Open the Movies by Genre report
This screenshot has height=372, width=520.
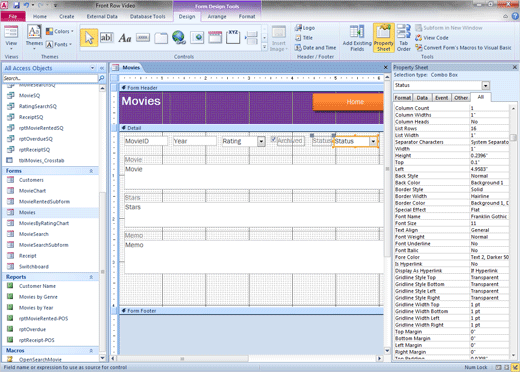point(38,297)
